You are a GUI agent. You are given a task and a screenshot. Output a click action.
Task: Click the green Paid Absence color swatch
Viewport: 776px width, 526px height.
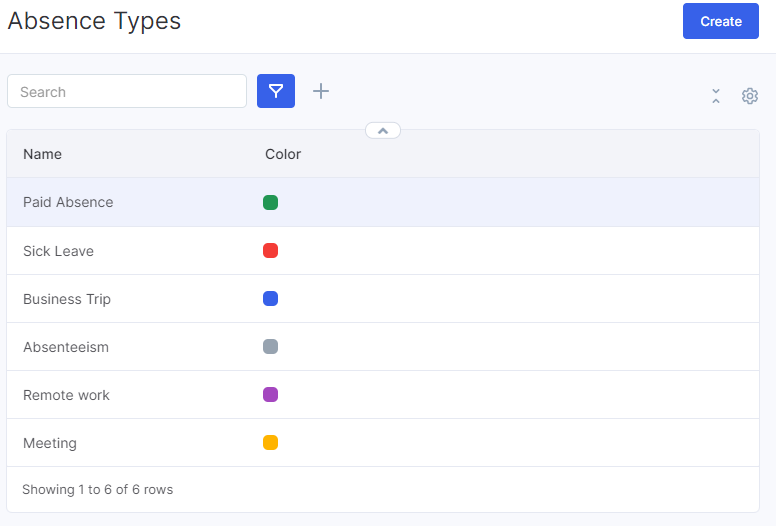coord(270,202)
